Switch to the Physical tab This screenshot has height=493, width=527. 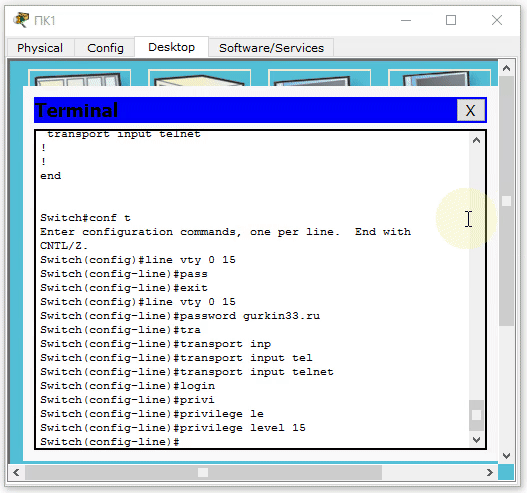pyautogui.click(x=40, y=48)
